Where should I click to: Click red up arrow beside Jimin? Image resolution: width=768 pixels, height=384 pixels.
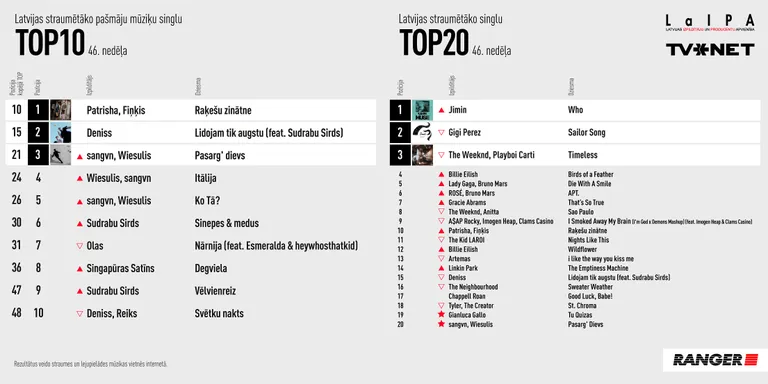click(441, 110)
